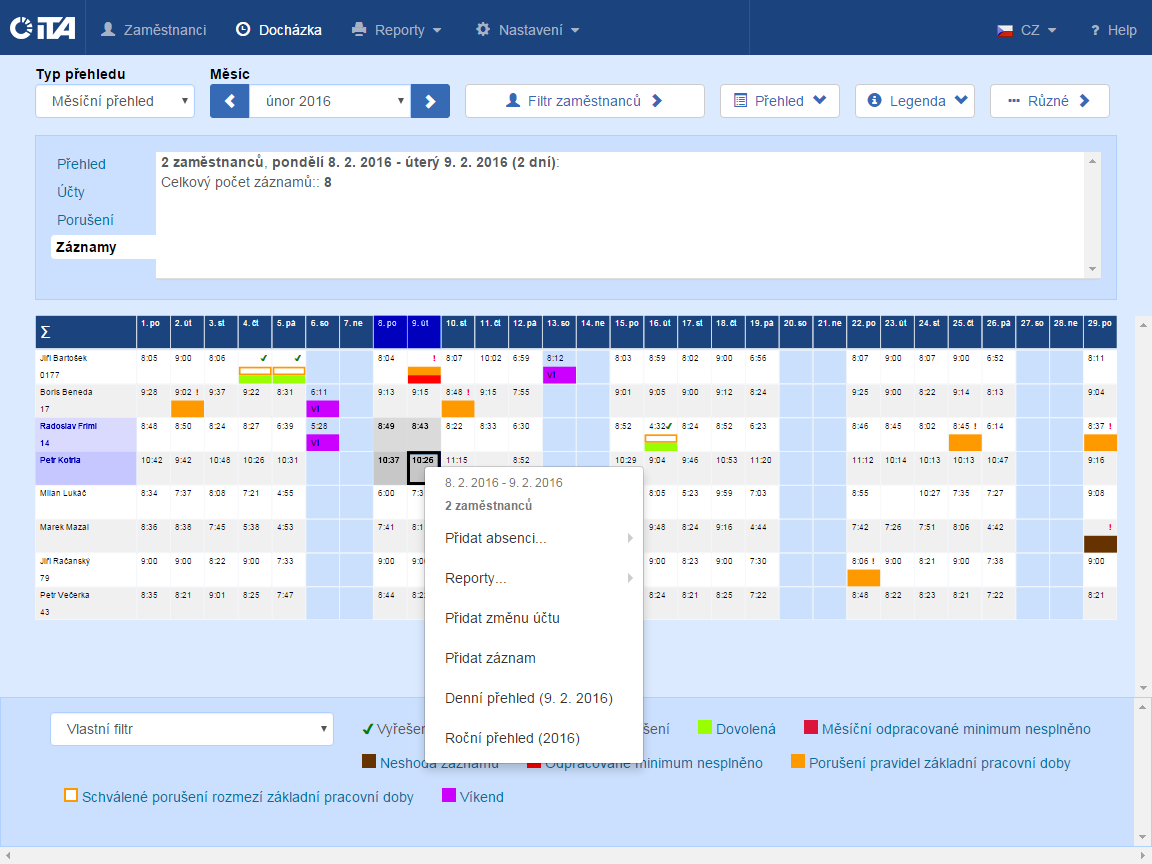The image size is (1152, 864).
Task: Open the Typ přehledu dropdown
Action: click(x=115, y=101)
